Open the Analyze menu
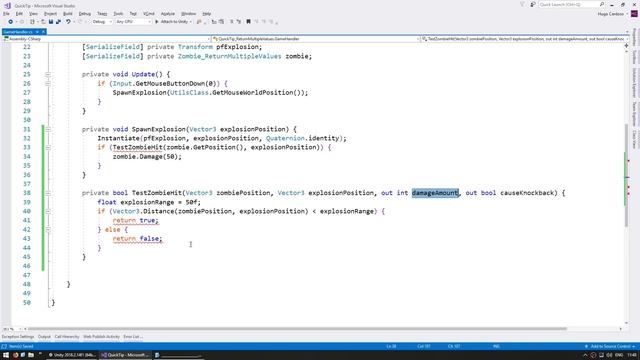Image resolution: width=640 pixels, height=360 pixels. (168, 13)
